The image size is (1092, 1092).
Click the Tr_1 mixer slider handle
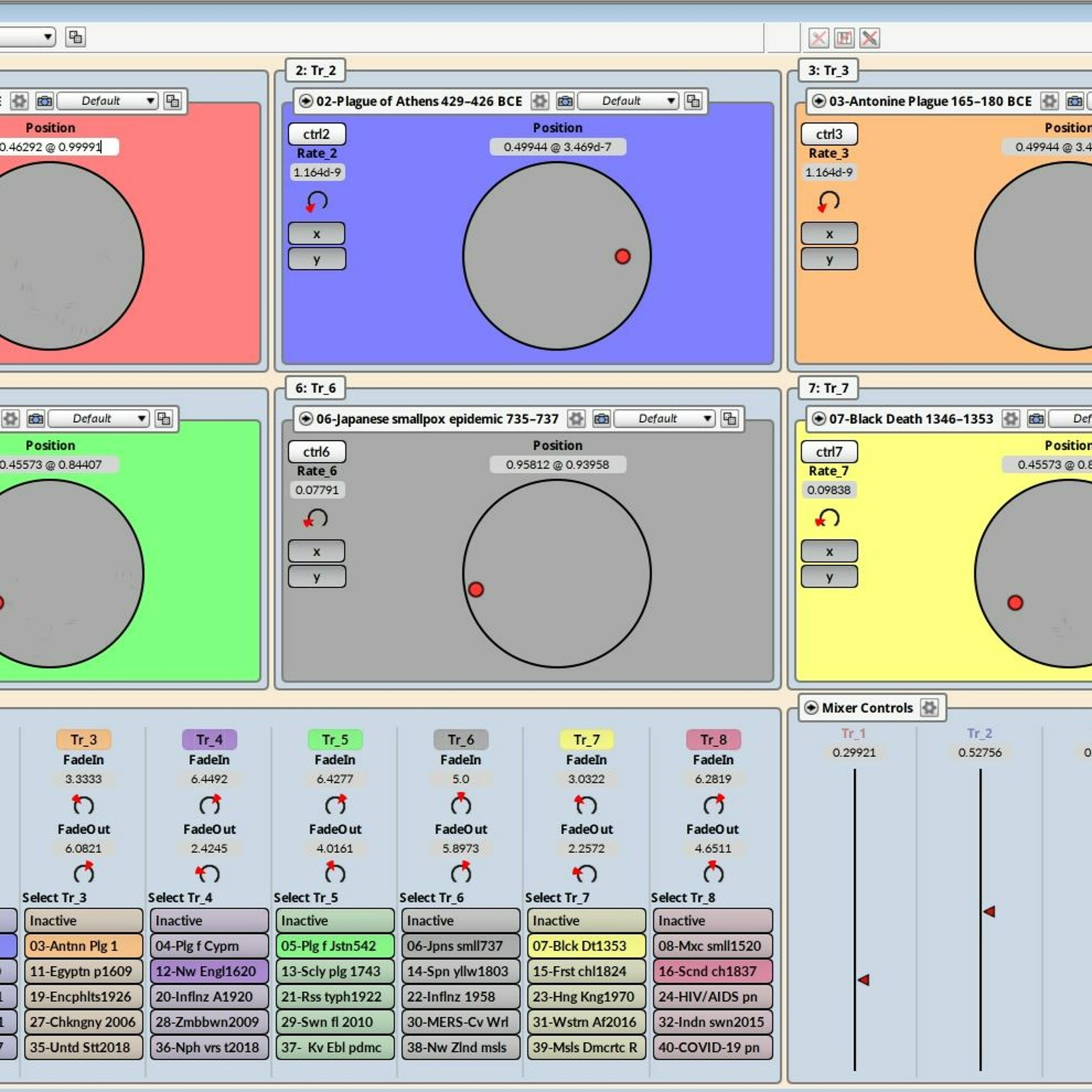863,980
